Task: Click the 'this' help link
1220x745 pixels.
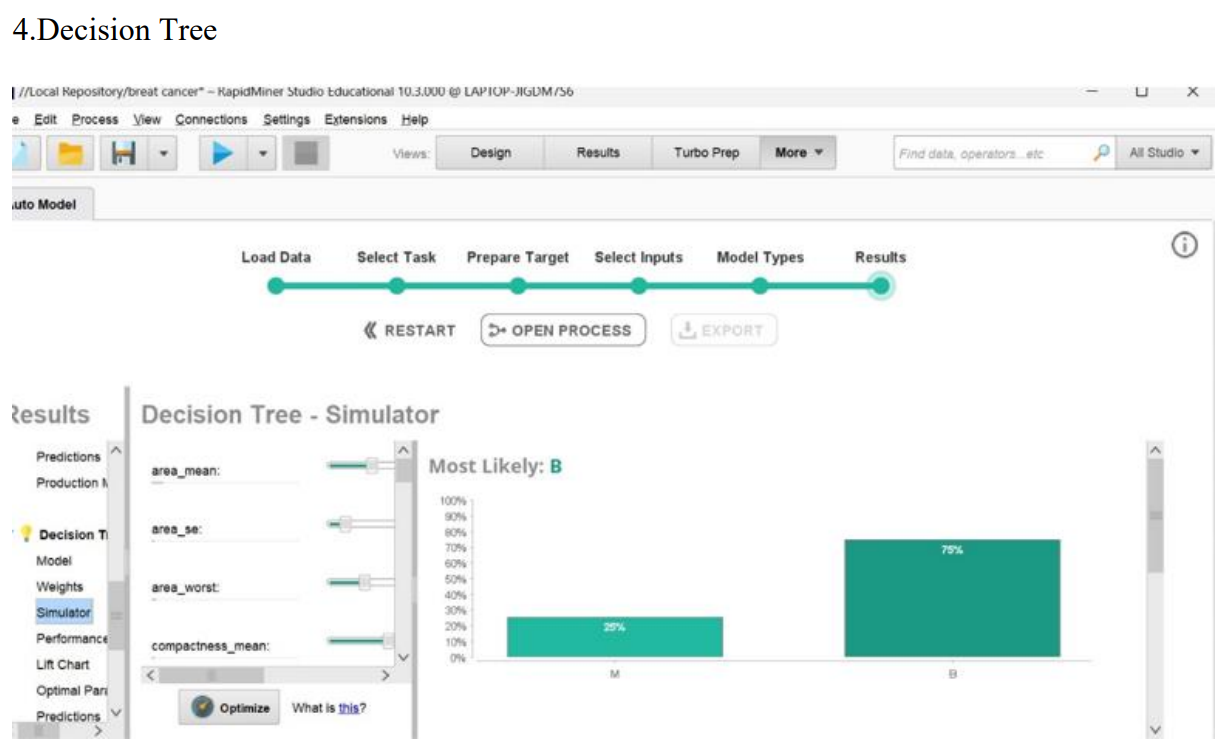Action: coord(348,708)
